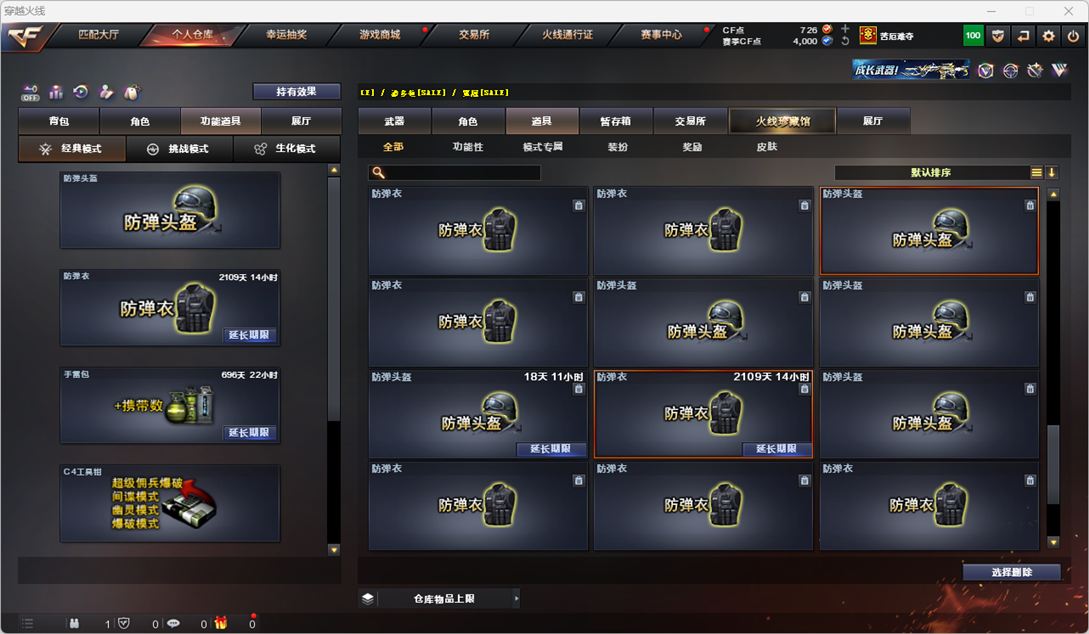1089x634 pixels.
Task: Toggle the OFF switch icon
Action: tap(30, 92)
